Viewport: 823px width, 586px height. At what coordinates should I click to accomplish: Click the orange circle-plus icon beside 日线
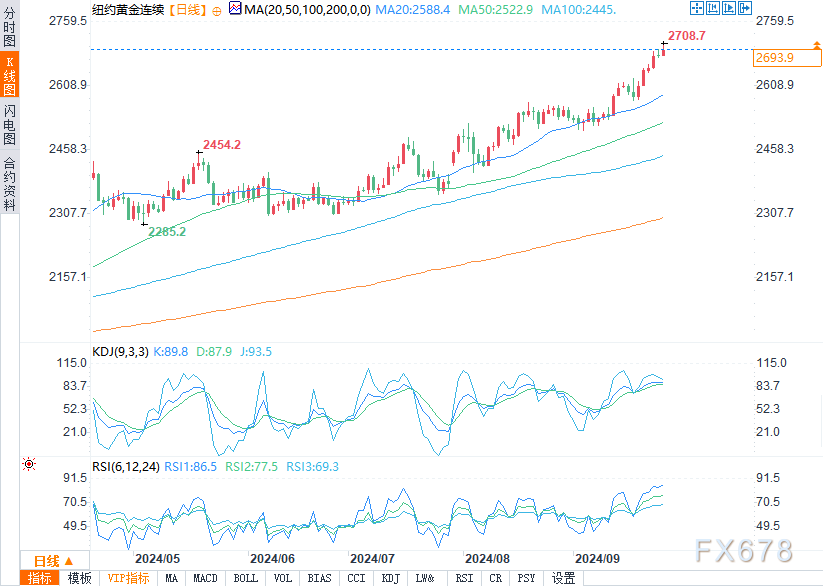pyautogui.click(x=216, y=10)
